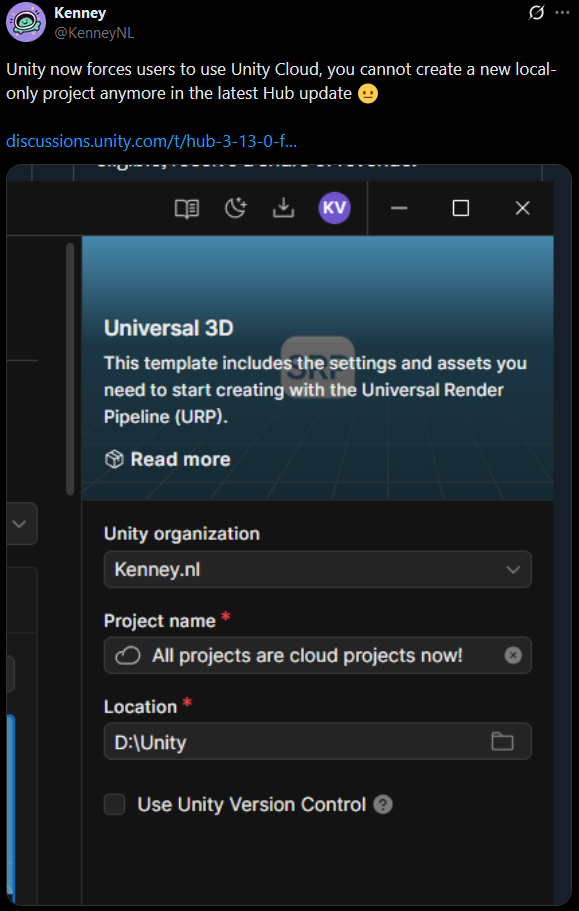Minimize the Unity Hub window
Viewport: 579px width, 911px height.
tap(399, 208)
